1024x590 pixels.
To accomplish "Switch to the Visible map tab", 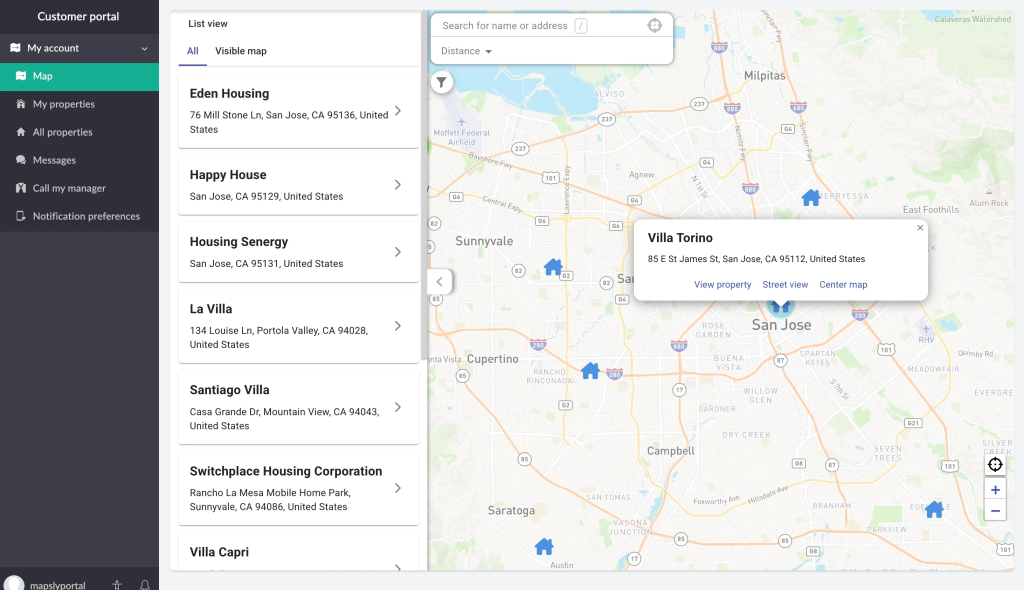I will [240, 51].
